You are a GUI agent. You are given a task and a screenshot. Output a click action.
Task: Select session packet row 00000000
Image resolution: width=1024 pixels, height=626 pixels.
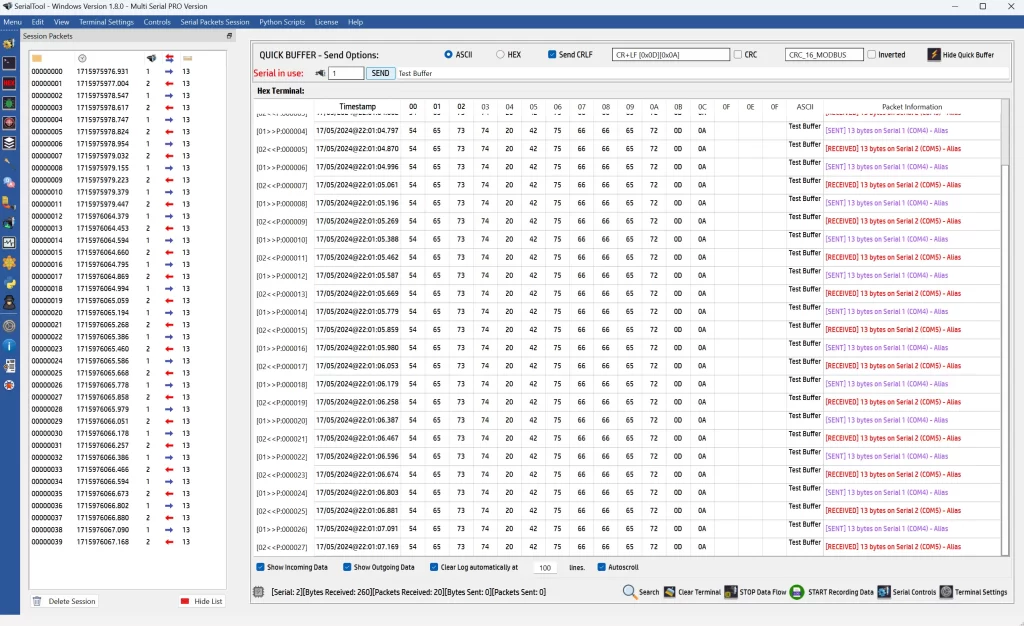[127, 72]
